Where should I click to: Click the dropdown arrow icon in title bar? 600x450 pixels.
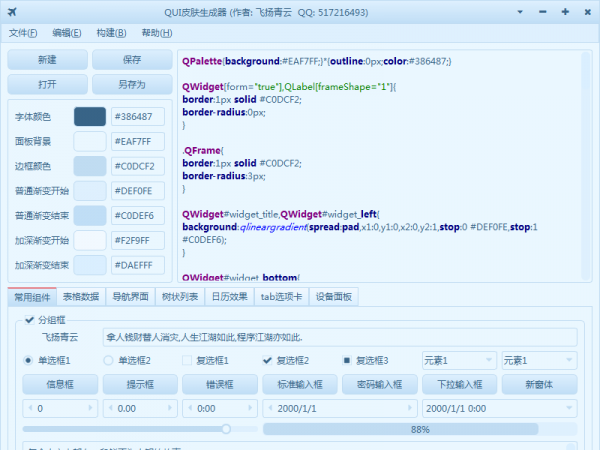click(x=519, y=11)
